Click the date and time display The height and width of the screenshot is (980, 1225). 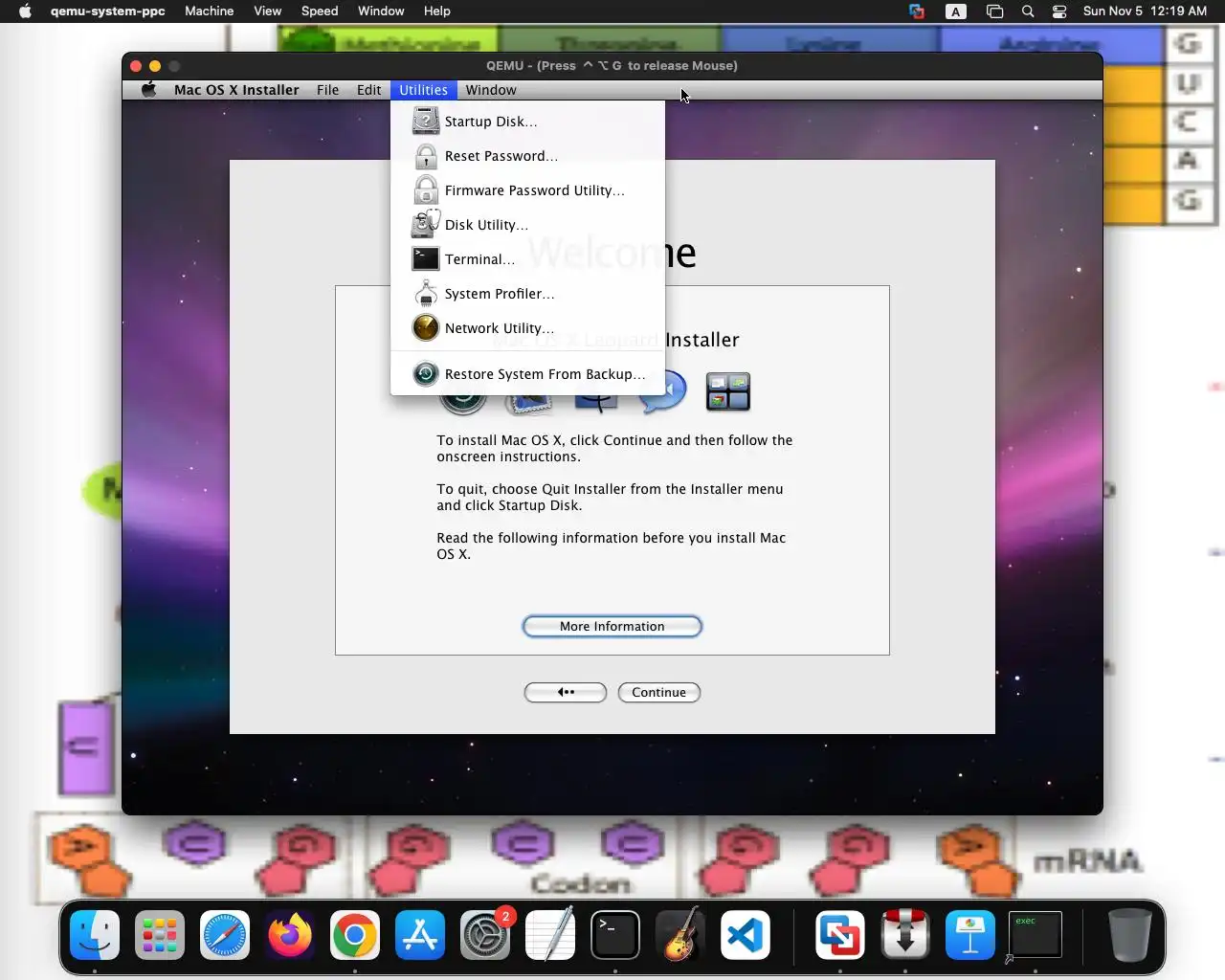click(x=1145, y=11)
